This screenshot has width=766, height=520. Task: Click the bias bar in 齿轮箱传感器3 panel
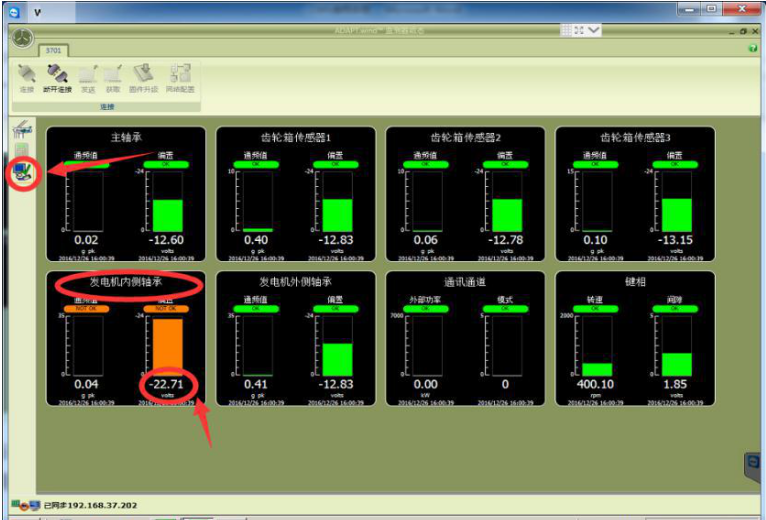[x=677, y=215]
